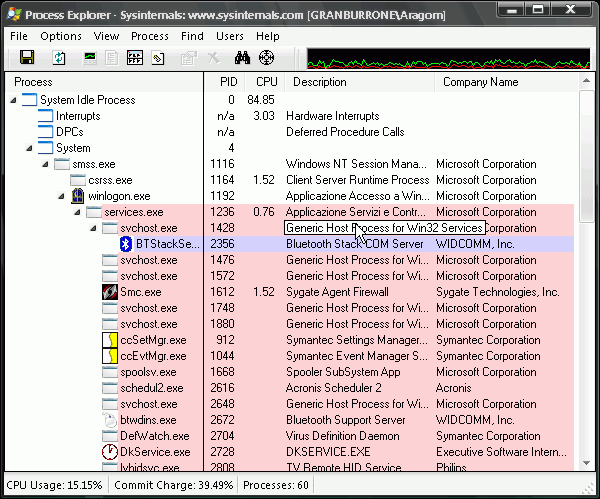600x499 pixels.
Task: Collapse the System Idle Process tree node
Action: 13,100
